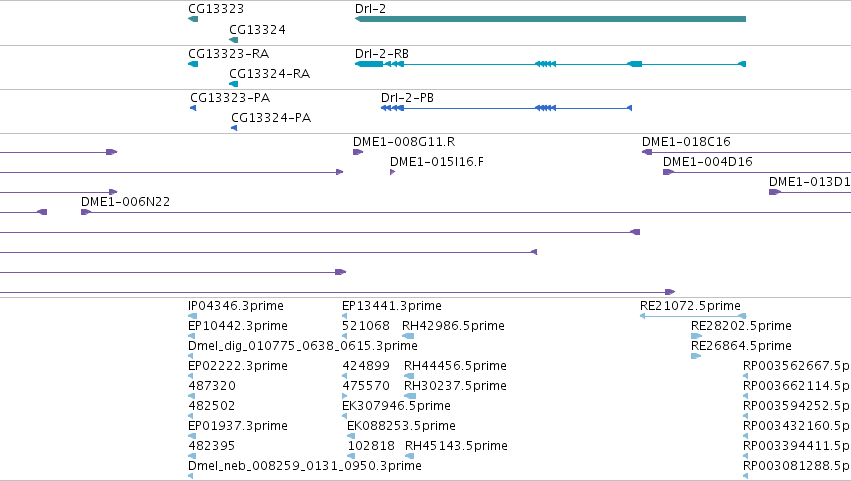The image size is (851, 481).
Task: Select the CG13324-RA transcript label
Action: pos(269,74)
